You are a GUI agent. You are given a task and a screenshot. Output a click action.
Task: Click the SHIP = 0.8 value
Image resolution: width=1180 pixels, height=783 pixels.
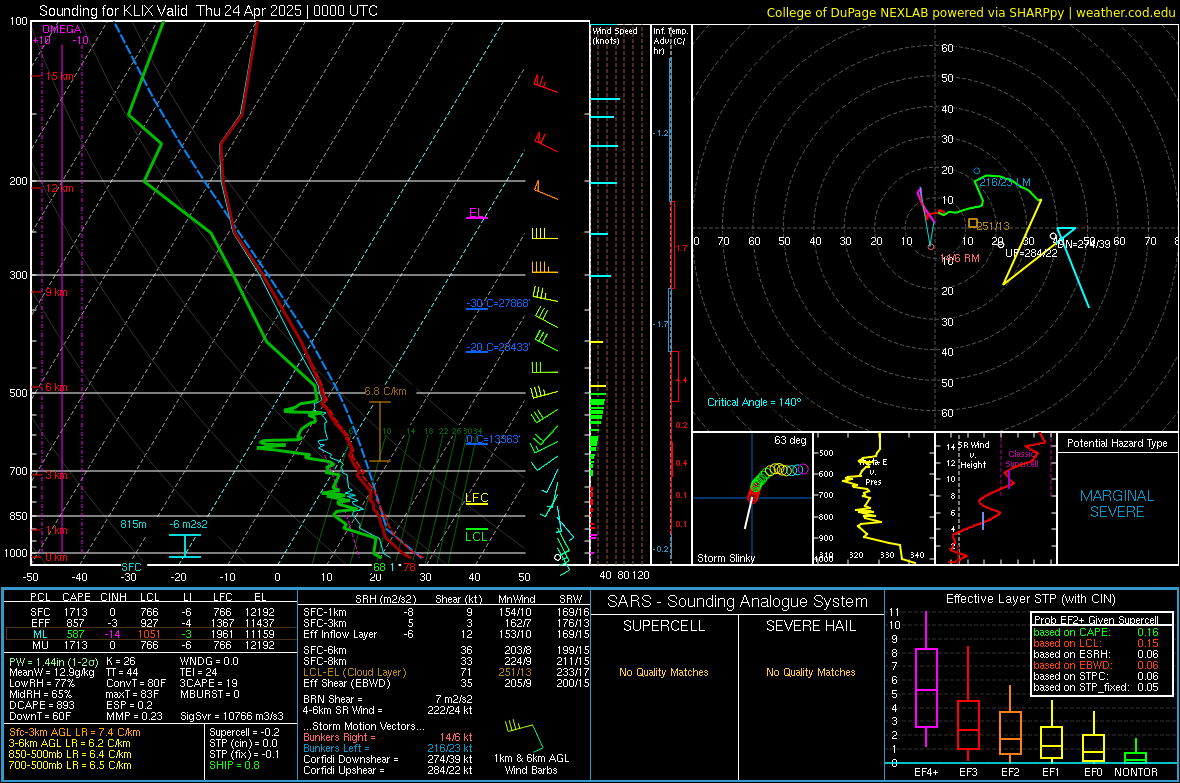click(x=234, y=765)
